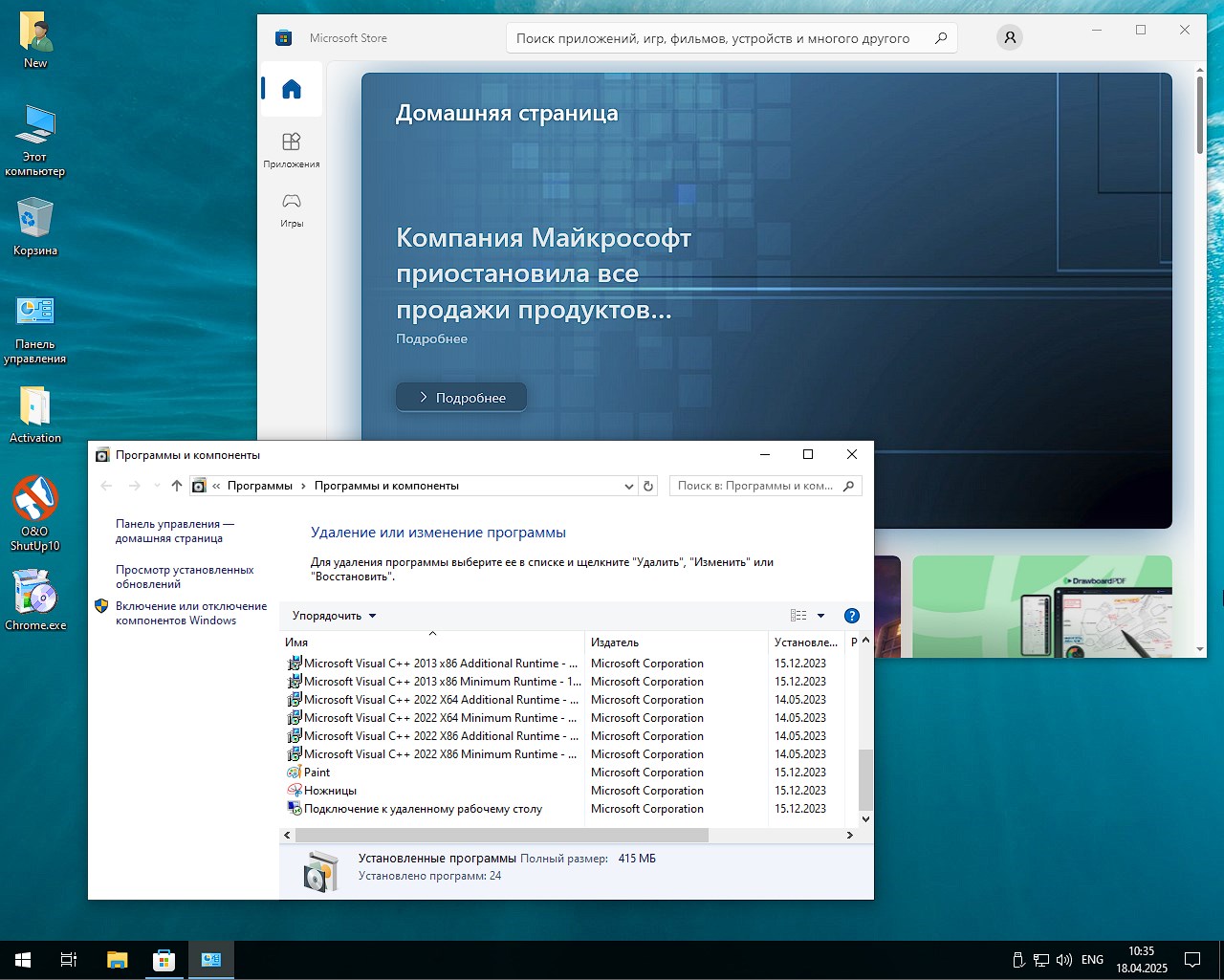Click the DrawboardPDF app thumbnail in Store
This screenshot has width=1224, height=980.
click(1042, 607)
